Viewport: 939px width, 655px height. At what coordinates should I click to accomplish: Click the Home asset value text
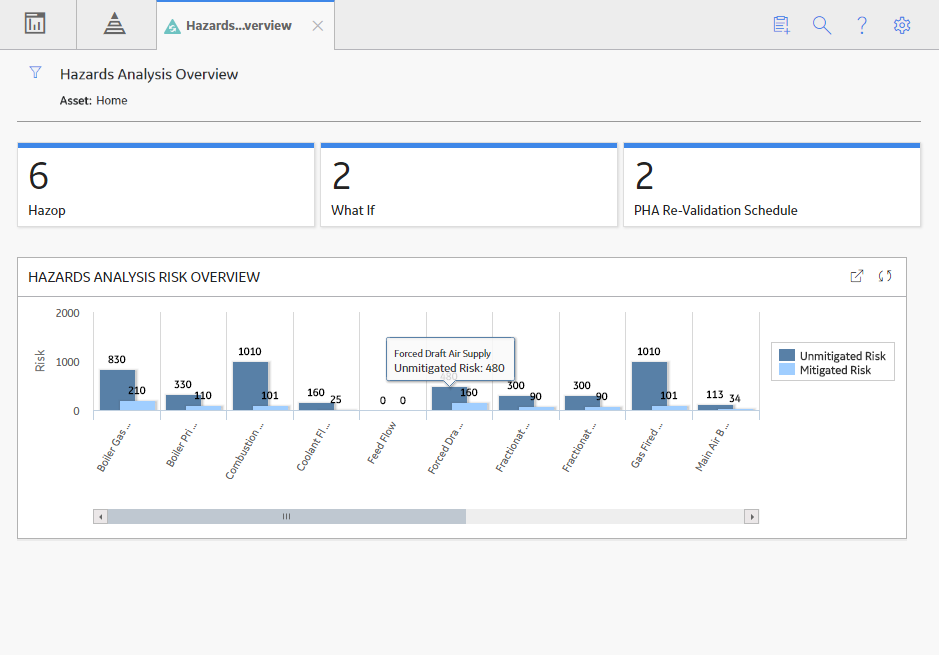111,101
